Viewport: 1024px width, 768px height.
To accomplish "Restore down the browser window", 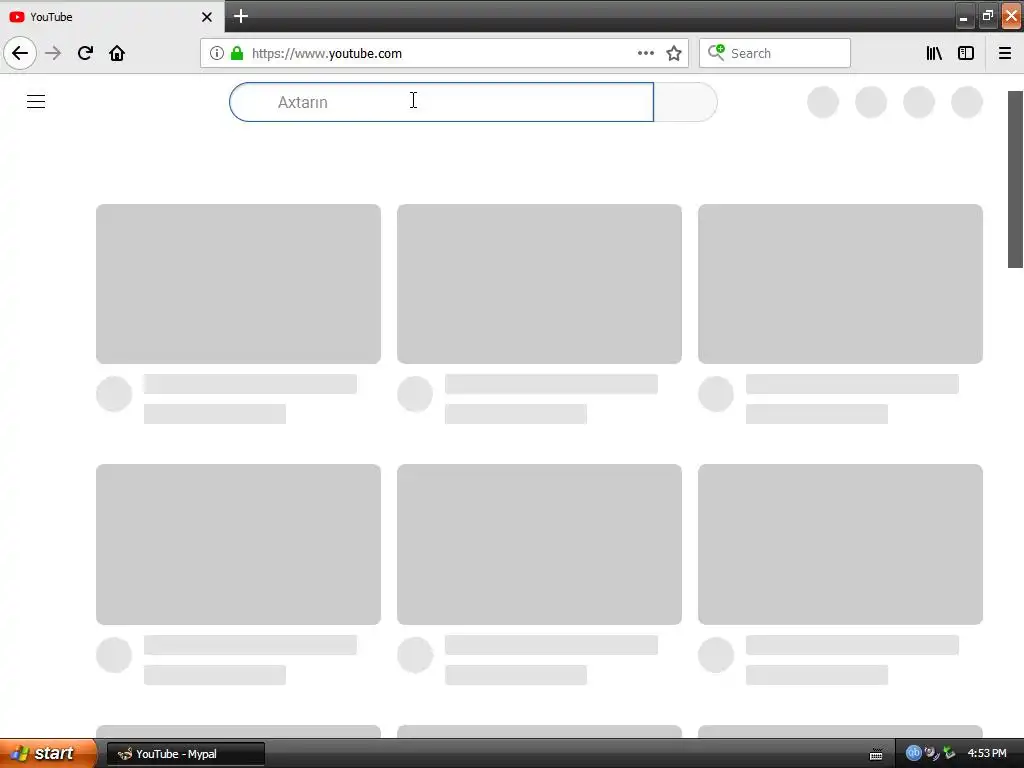I will click(987, 16).
